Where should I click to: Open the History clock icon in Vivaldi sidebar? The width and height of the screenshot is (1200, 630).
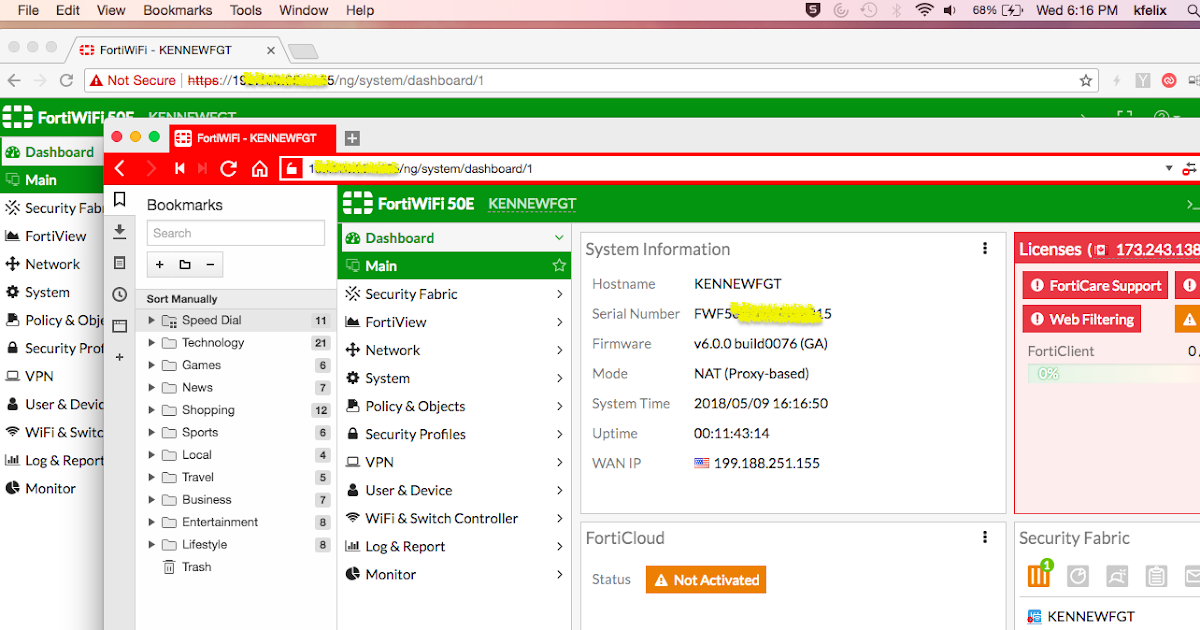coord(120,294)
